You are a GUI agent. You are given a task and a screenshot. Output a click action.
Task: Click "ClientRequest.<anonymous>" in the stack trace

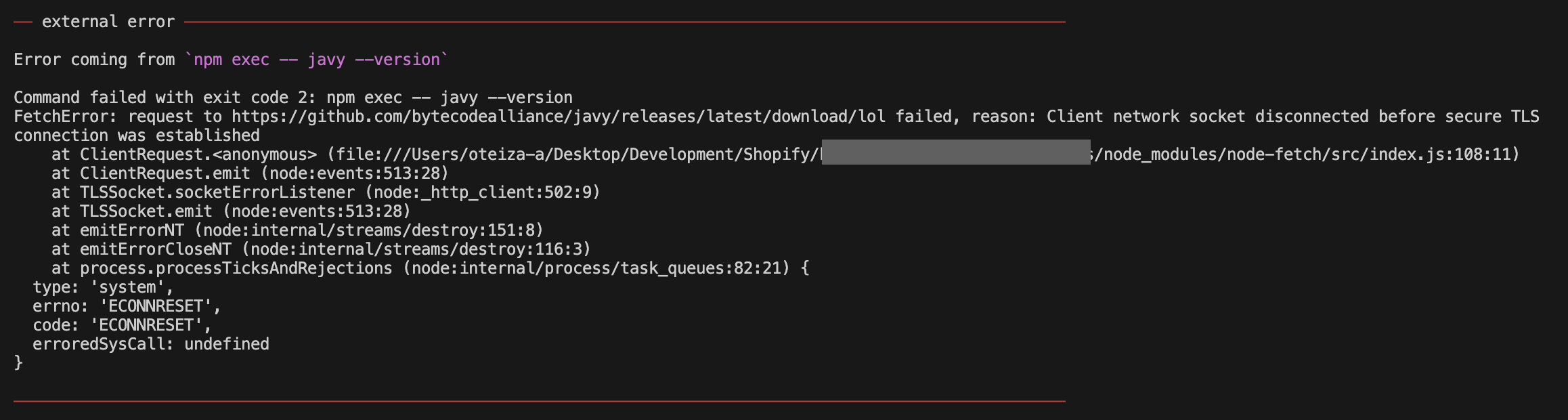click(x=198, y=154)
